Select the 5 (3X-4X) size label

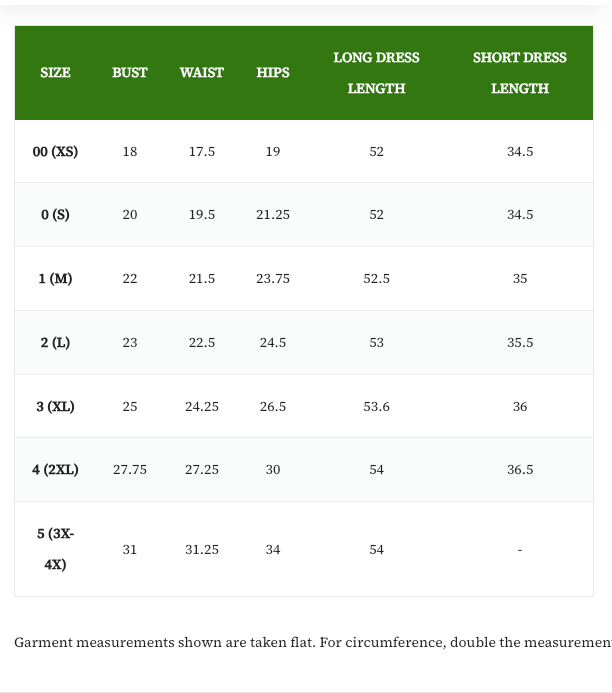pos(55,549)
